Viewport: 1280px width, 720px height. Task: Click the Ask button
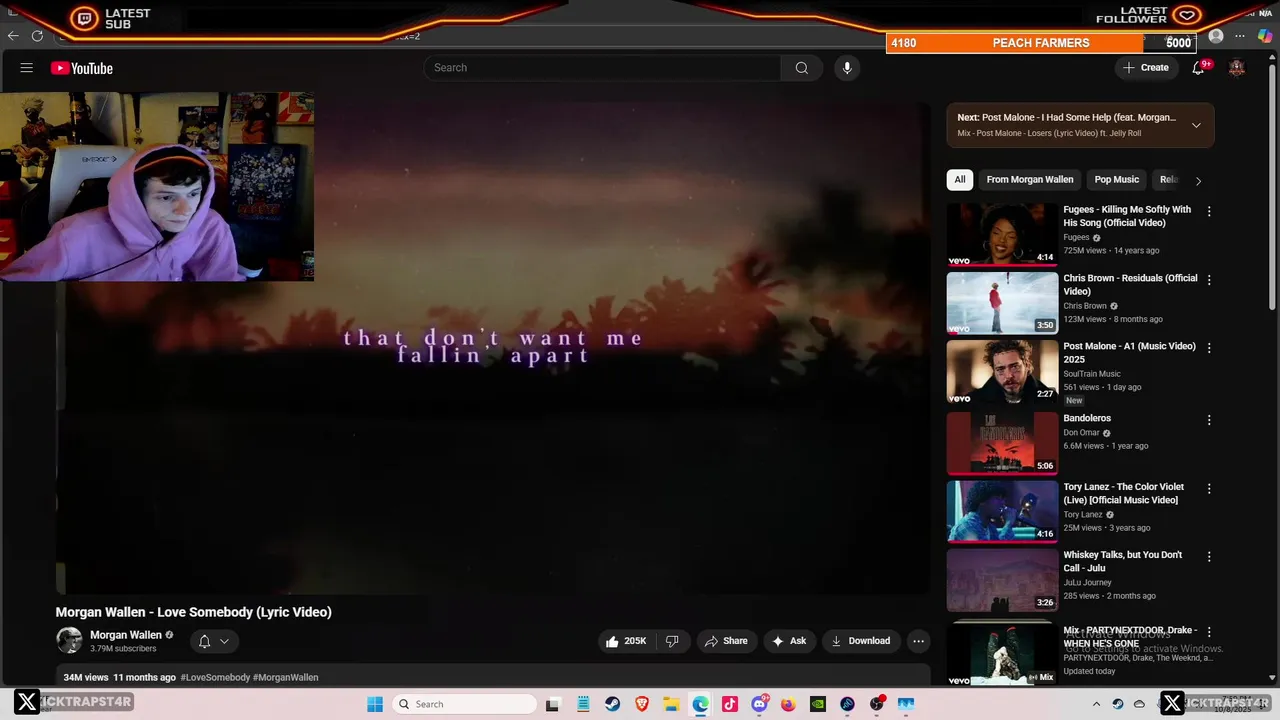point(789,641)
